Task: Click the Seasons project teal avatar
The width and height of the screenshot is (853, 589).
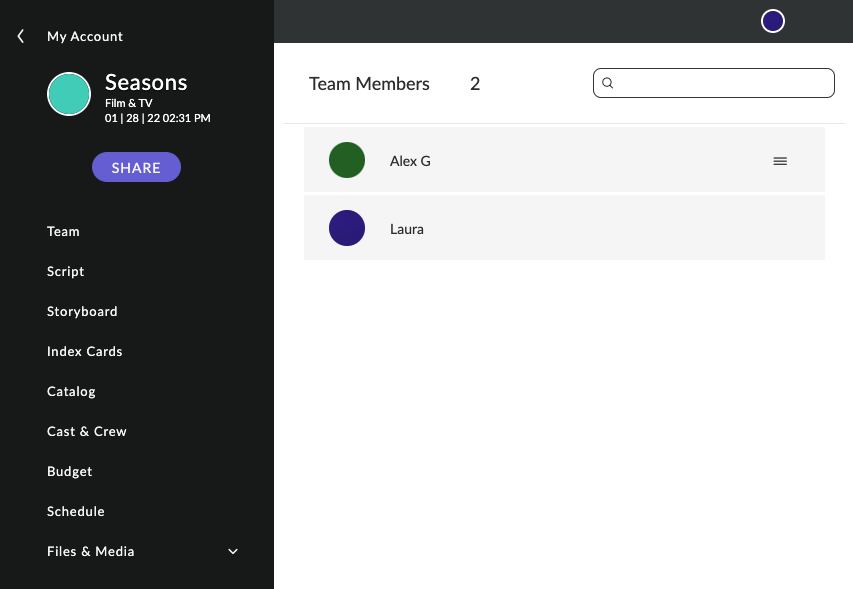Action: pos(69,94)
